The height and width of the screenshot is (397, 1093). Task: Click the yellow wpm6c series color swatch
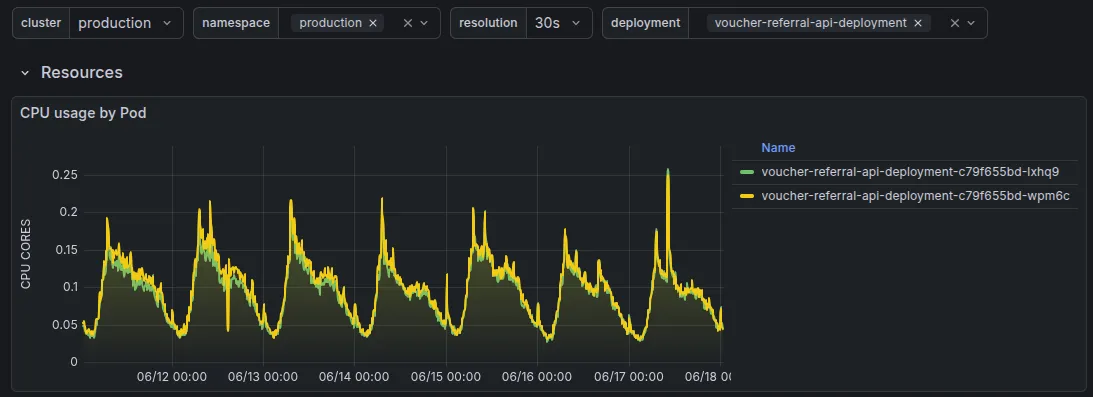click(x=747, y=196)
